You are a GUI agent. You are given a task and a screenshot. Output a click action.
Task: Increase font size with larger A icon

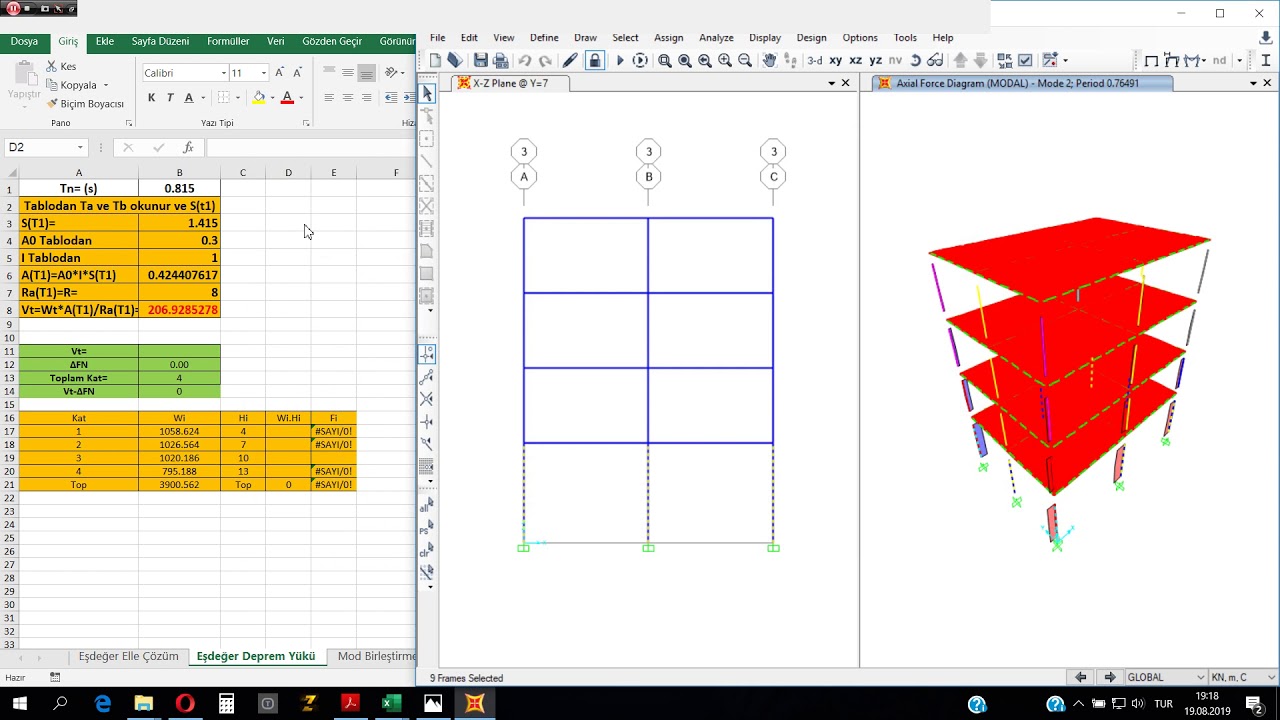pyautogui.click(x=279, y=73)
